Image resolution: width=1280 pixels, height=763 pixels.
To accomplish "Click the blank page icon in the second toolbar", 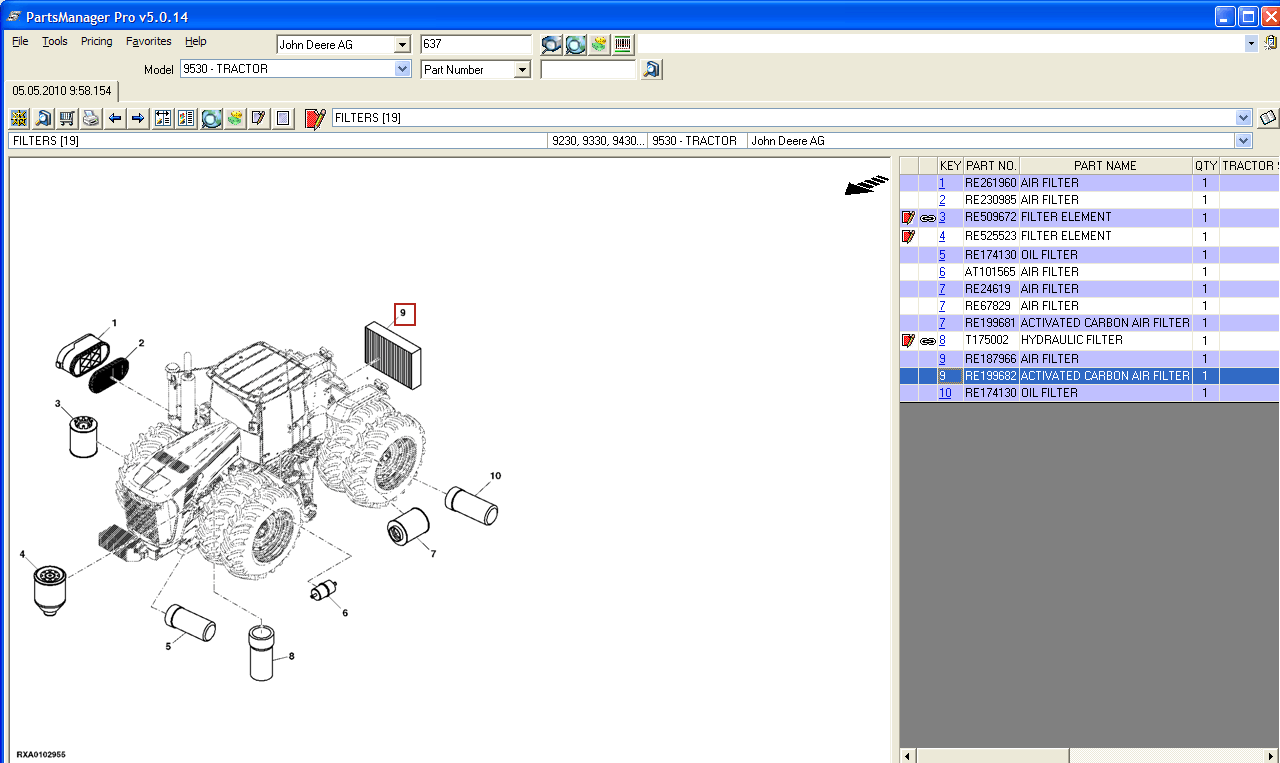I will coord(283,118).
